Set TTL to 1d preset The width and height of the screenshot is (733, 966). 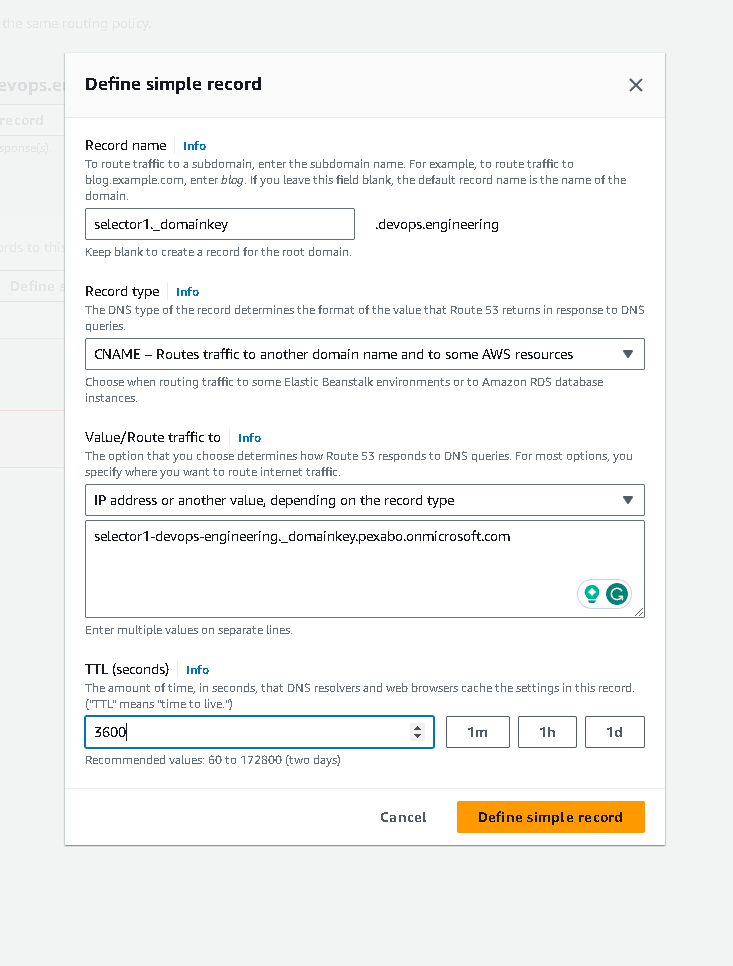click(615, 732)
